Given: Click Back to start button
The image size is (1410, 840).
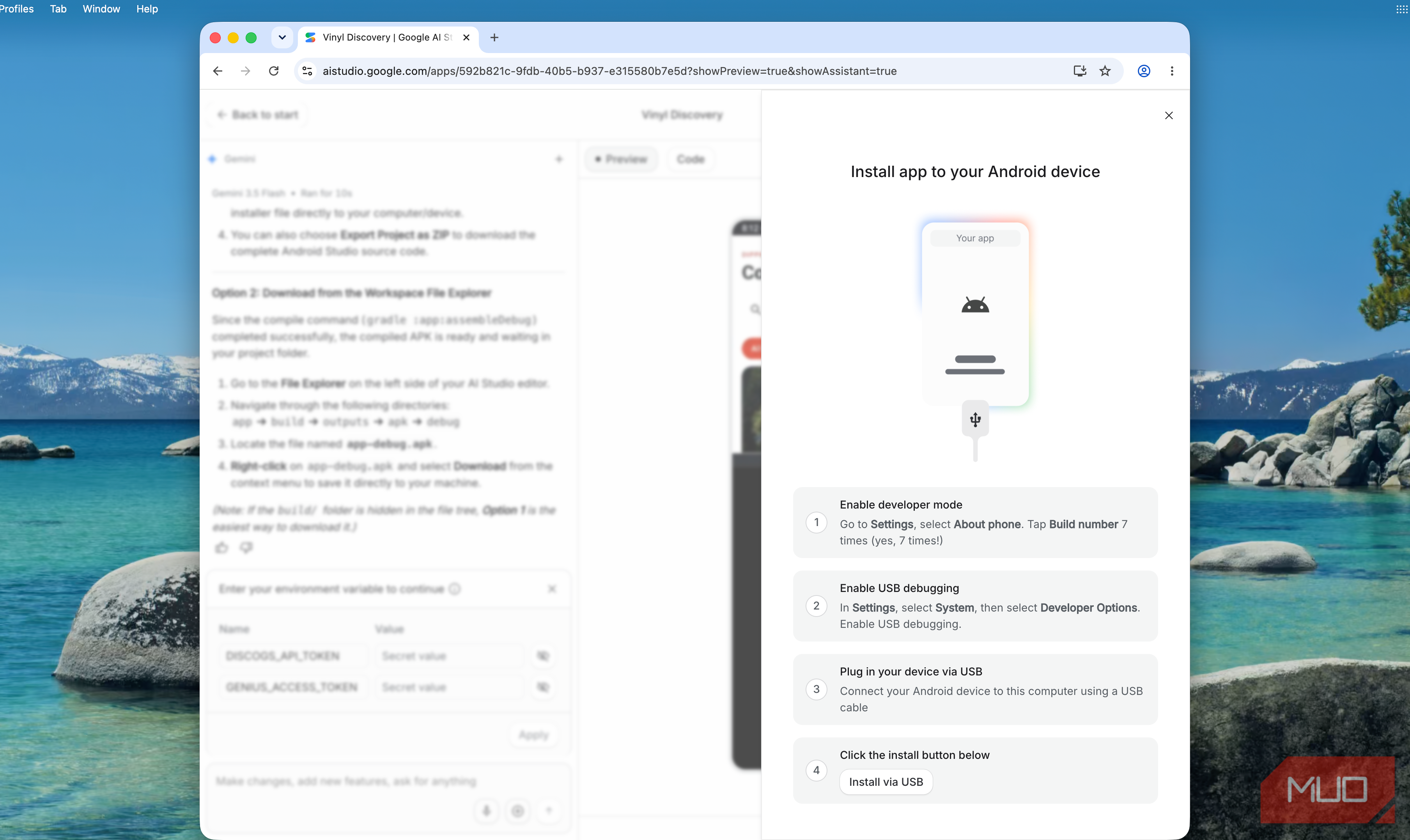Looking at the screenshot, I should tap(258, 115).
